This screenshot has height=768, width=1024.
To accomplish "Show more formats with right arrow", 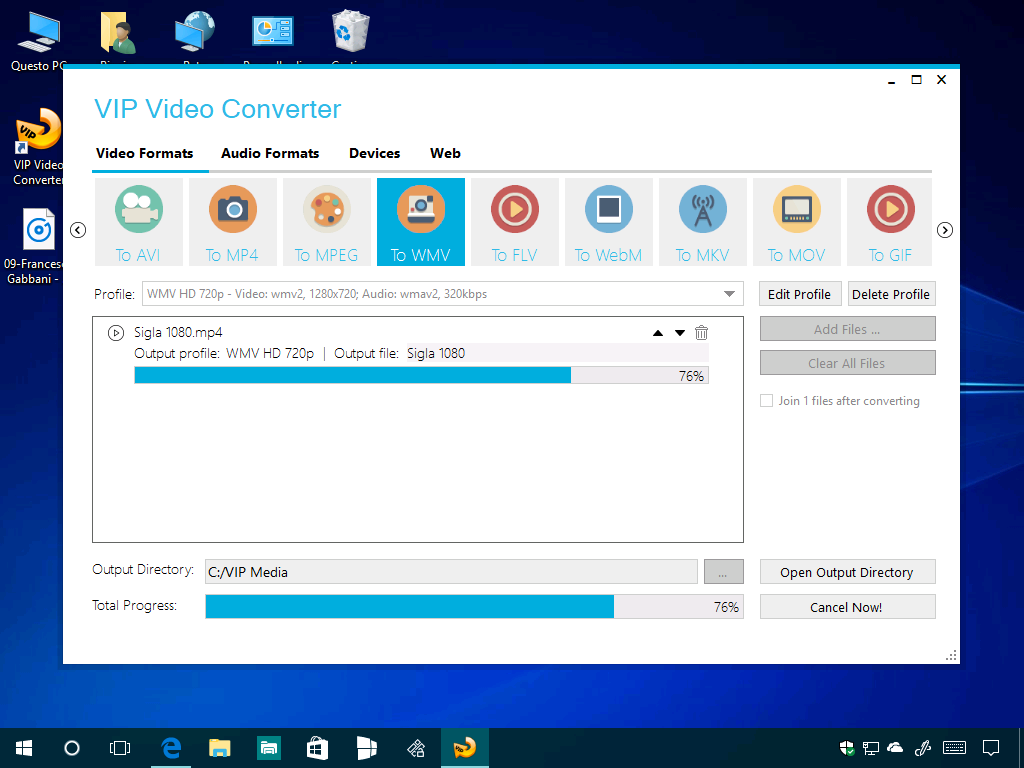I will coord(945,230).
